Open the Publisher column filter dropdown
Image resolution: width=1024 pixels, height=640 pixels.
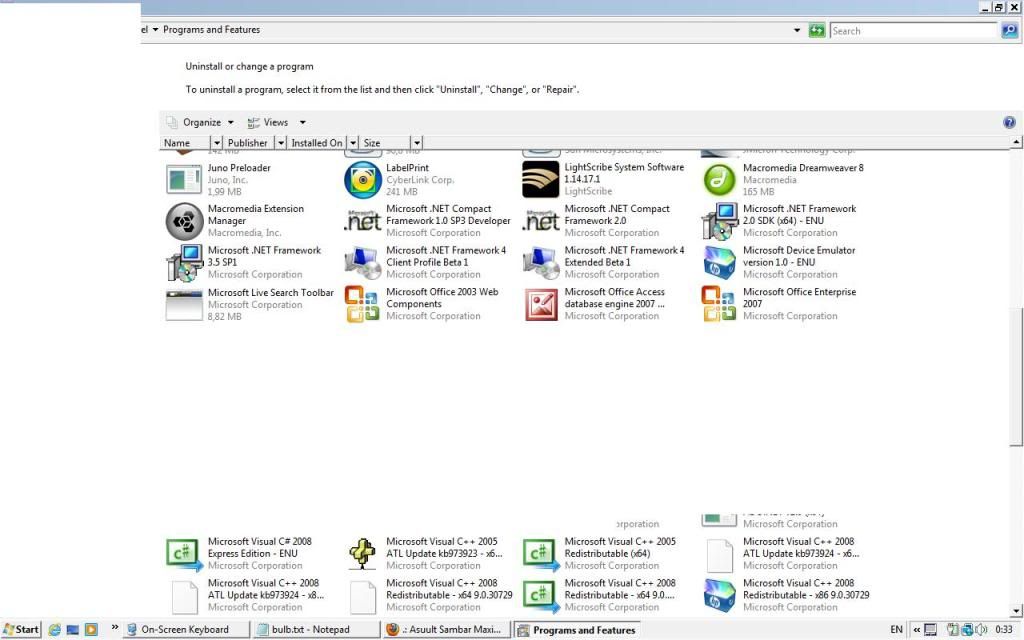281,143
